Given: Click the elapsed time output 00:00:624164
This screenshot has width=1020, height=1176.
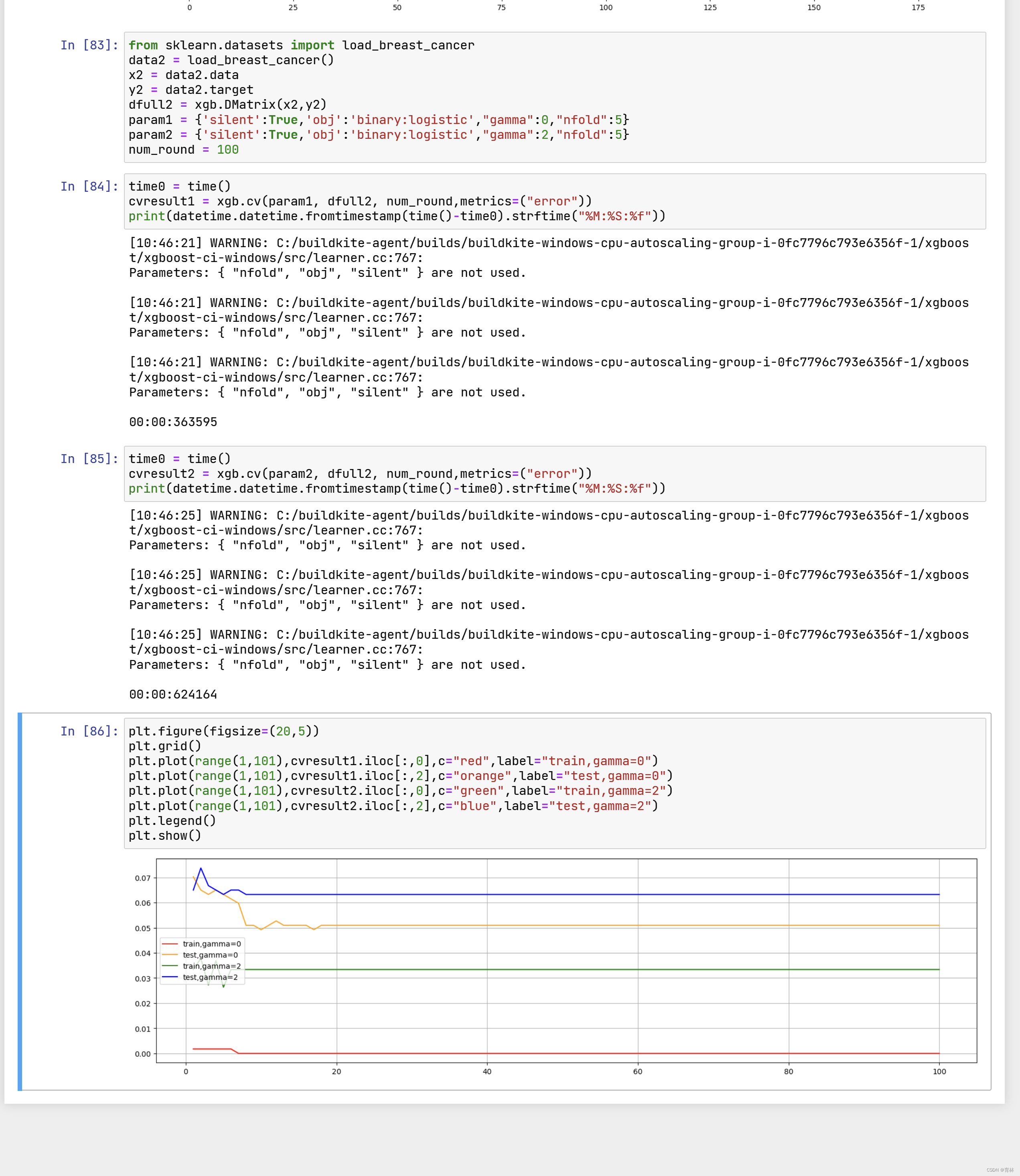Looking at the screenshot, I should coord(173,694).
